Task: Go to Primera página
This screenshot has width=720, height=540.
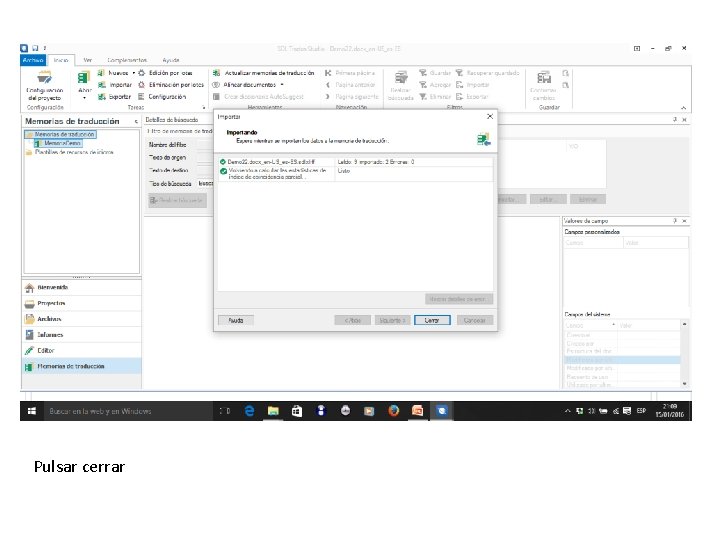Action: point(350,73)
